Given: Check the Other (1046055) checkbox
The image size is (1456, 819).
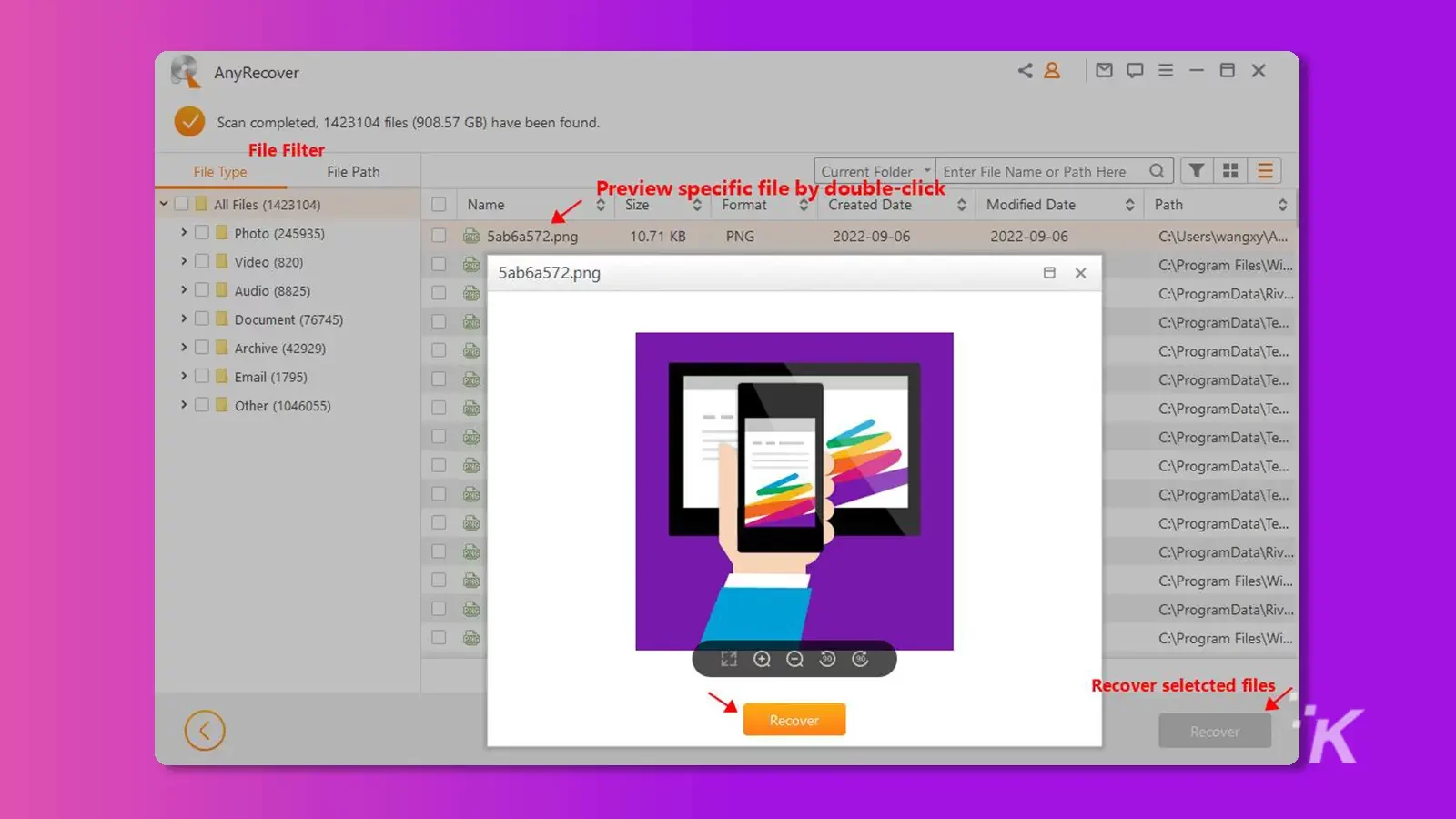Looking at the screenshot, I should pos(202,405).
